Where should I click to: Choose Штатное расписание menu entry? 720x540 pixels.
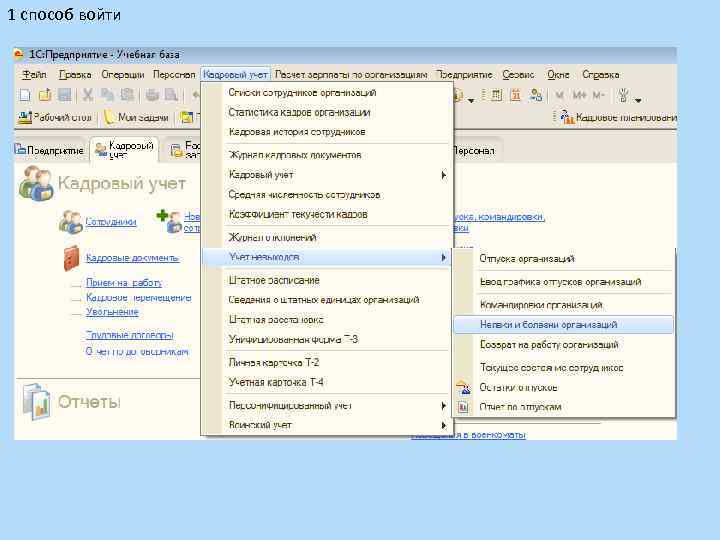(x=274, y=280)
